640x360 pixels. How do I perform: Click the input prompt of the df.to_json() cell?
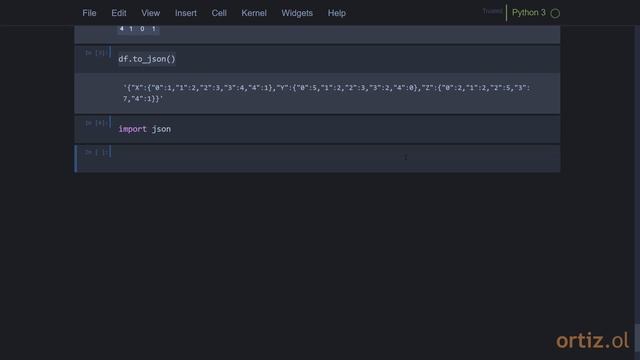[x=96, y=53]
